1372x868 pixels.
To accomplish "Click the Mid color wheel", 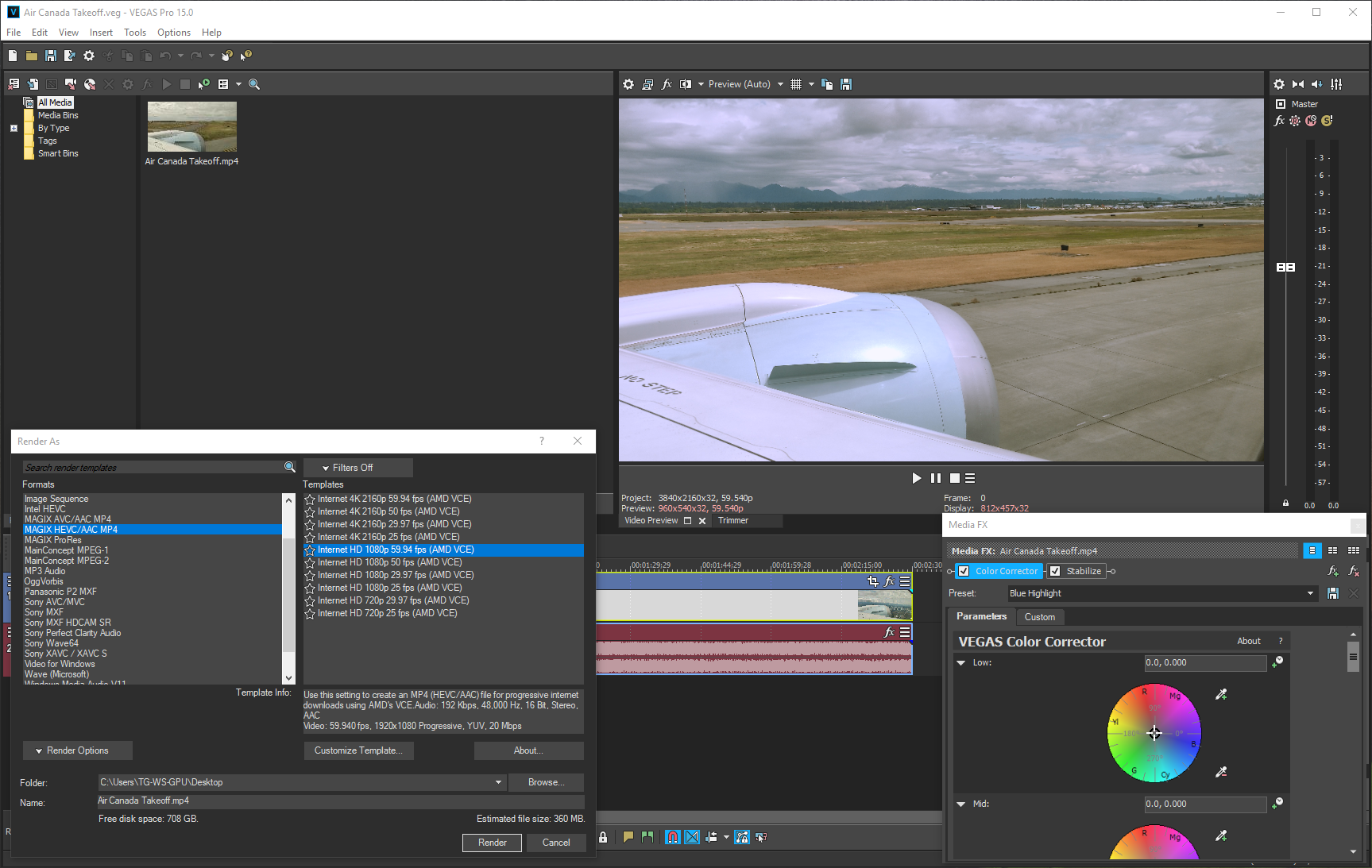I will tap(1154, 842).
